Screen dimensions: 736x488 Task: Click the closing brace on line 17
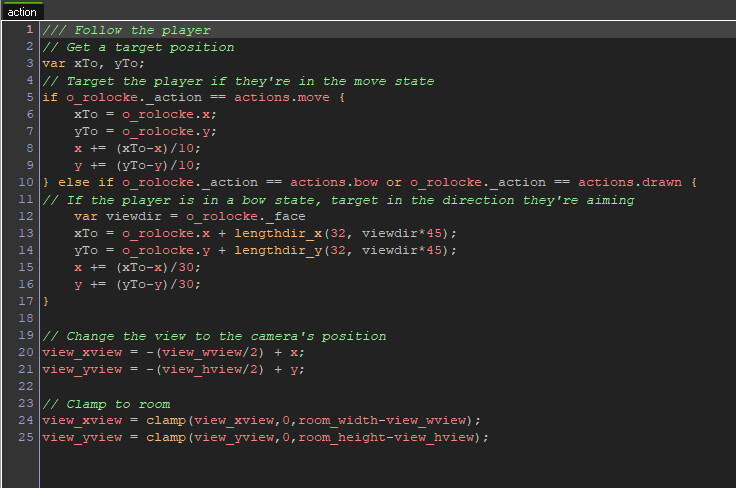tap(46, 301)
